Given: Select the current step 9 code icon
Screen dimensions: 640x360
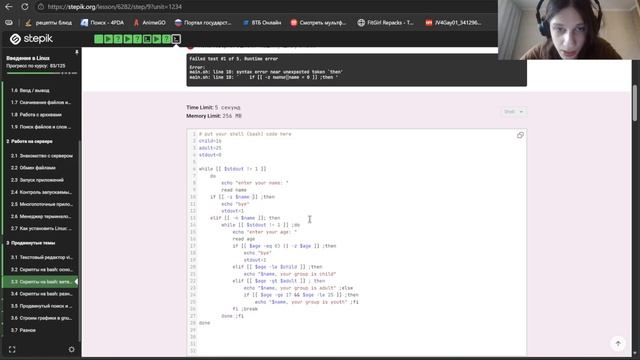Looking at the screenshot, I should [x=176, y=39].
